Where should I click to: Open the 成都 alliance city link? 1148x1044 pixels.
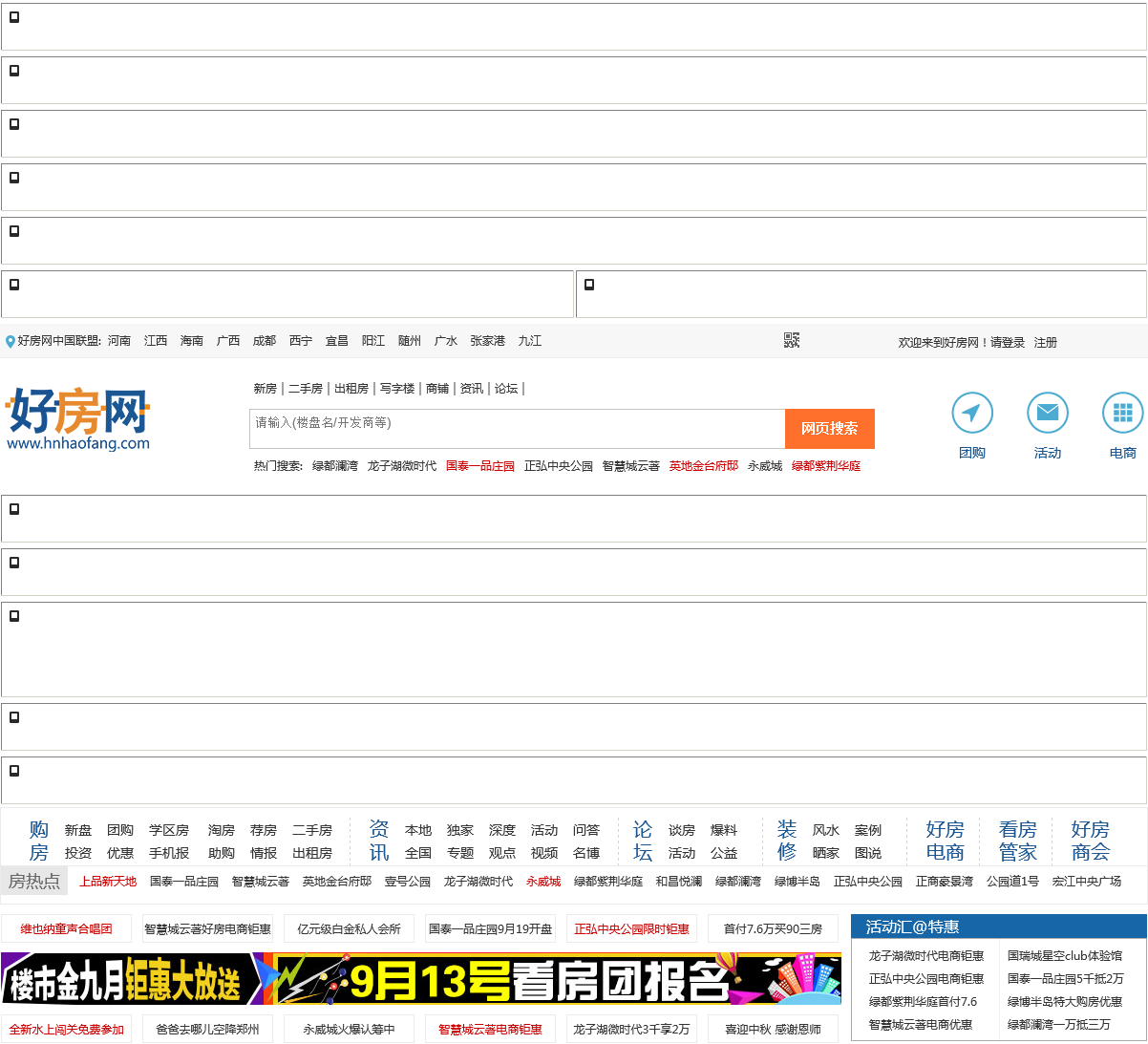[x=265, y=341]
